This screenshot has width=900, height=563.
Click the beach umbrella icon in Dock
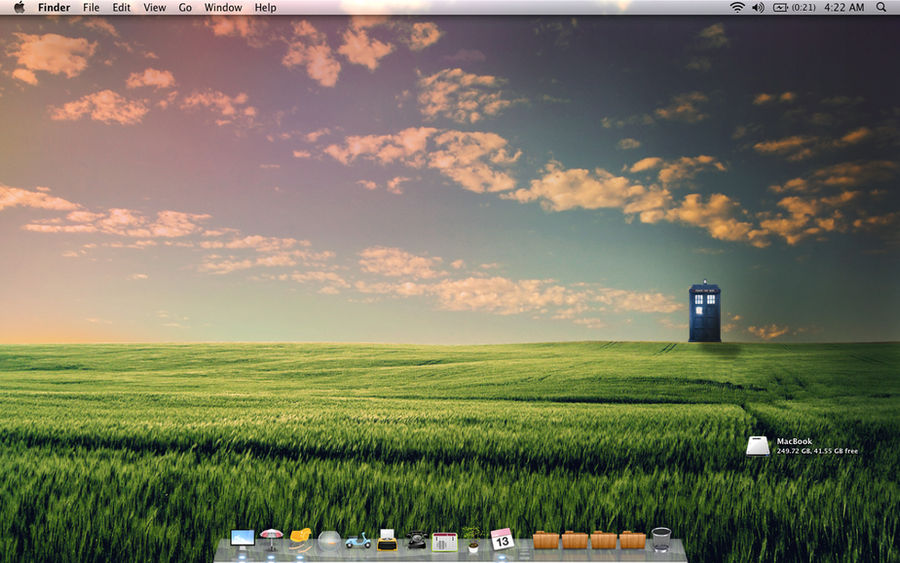(271, 539)
